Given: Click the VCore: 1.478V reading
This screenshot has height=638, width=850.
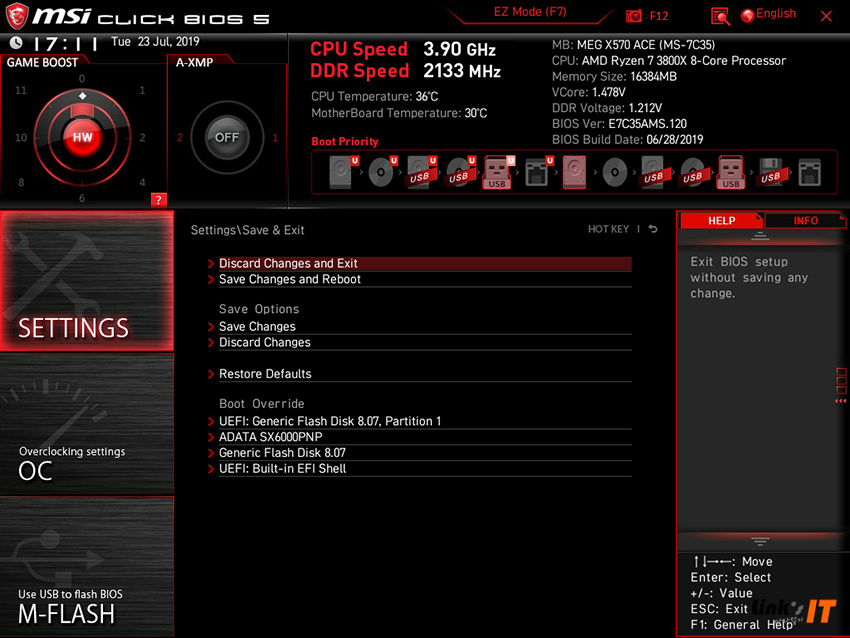Looking at the screenshot, I should 589,92.
